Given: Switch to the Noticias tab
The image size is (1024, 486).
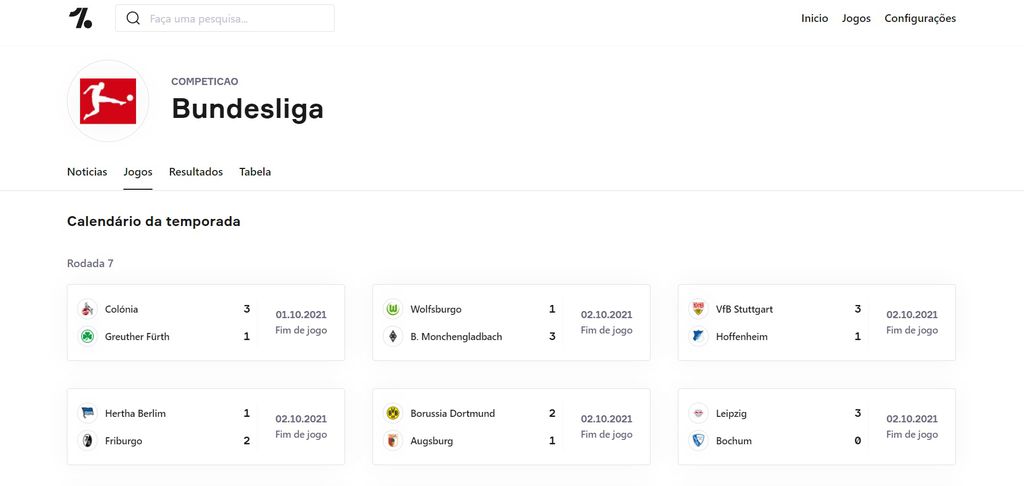Looking at the screenshot, I should click(87, 172).
